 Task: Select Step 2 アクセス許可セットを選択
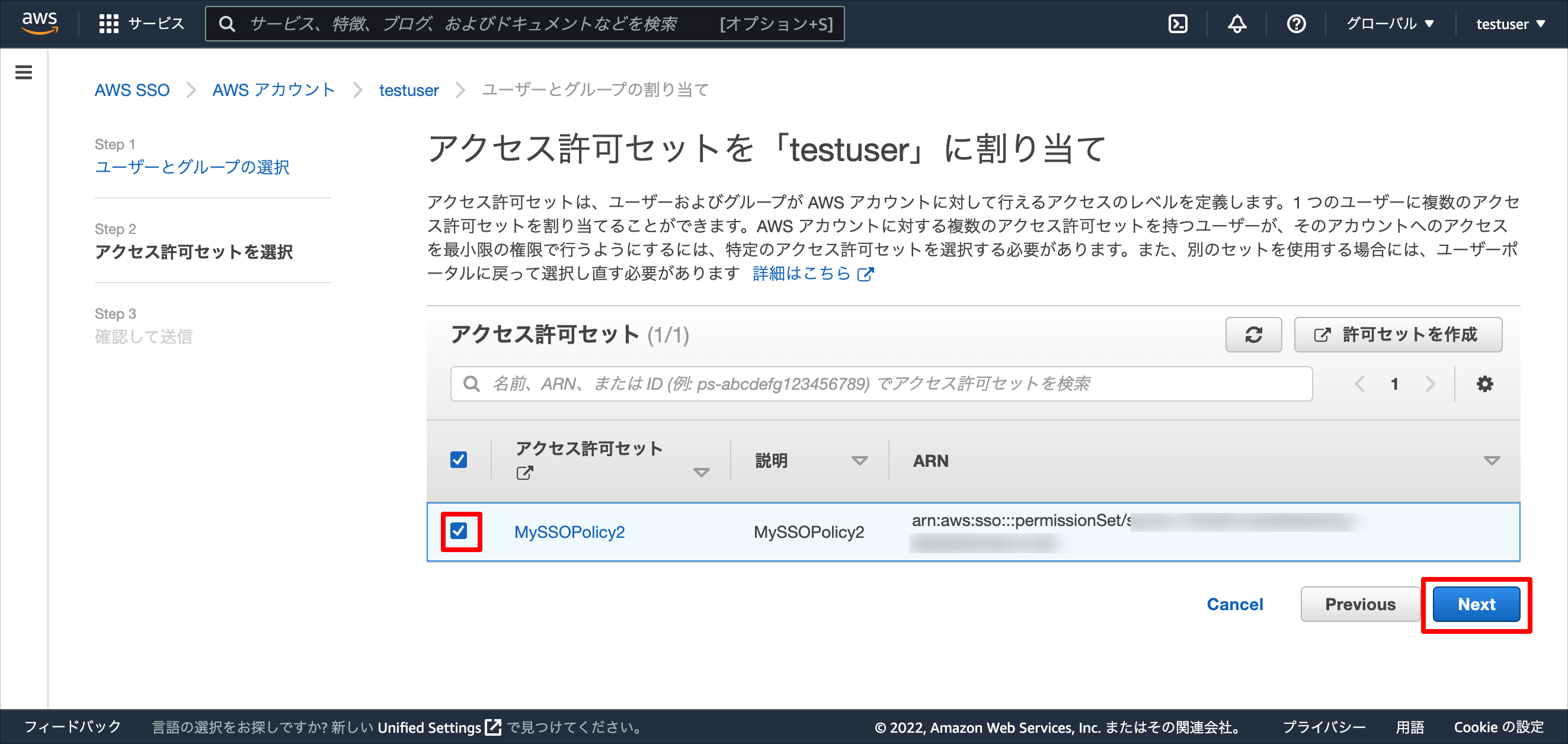pos(194,252)
